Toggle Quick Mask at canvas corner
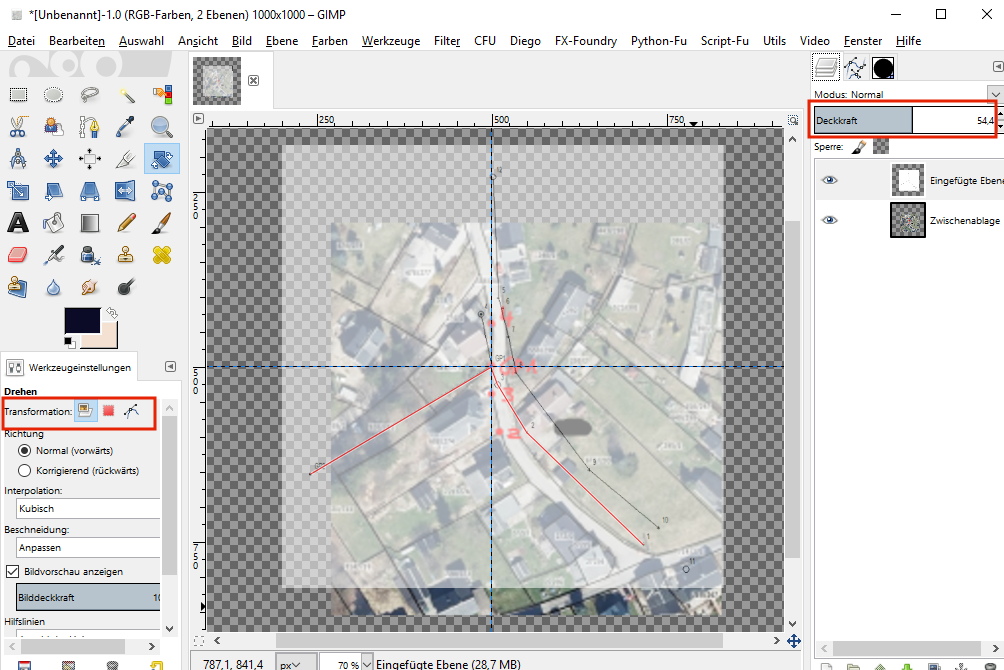The width and height of the screenshot is (1004, 670). [x=199, y=641]
